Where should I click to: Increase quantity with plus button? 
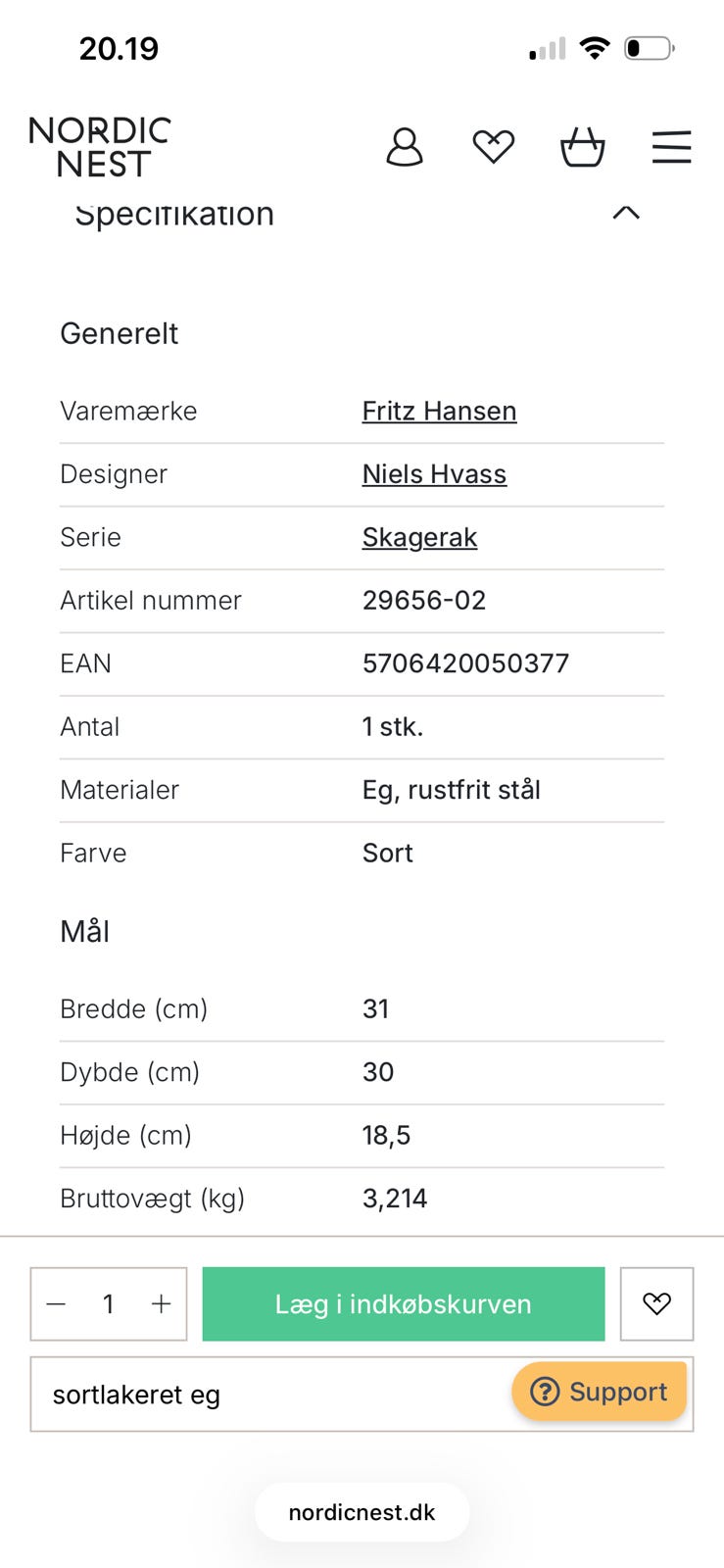click(x=161, y=1304)
